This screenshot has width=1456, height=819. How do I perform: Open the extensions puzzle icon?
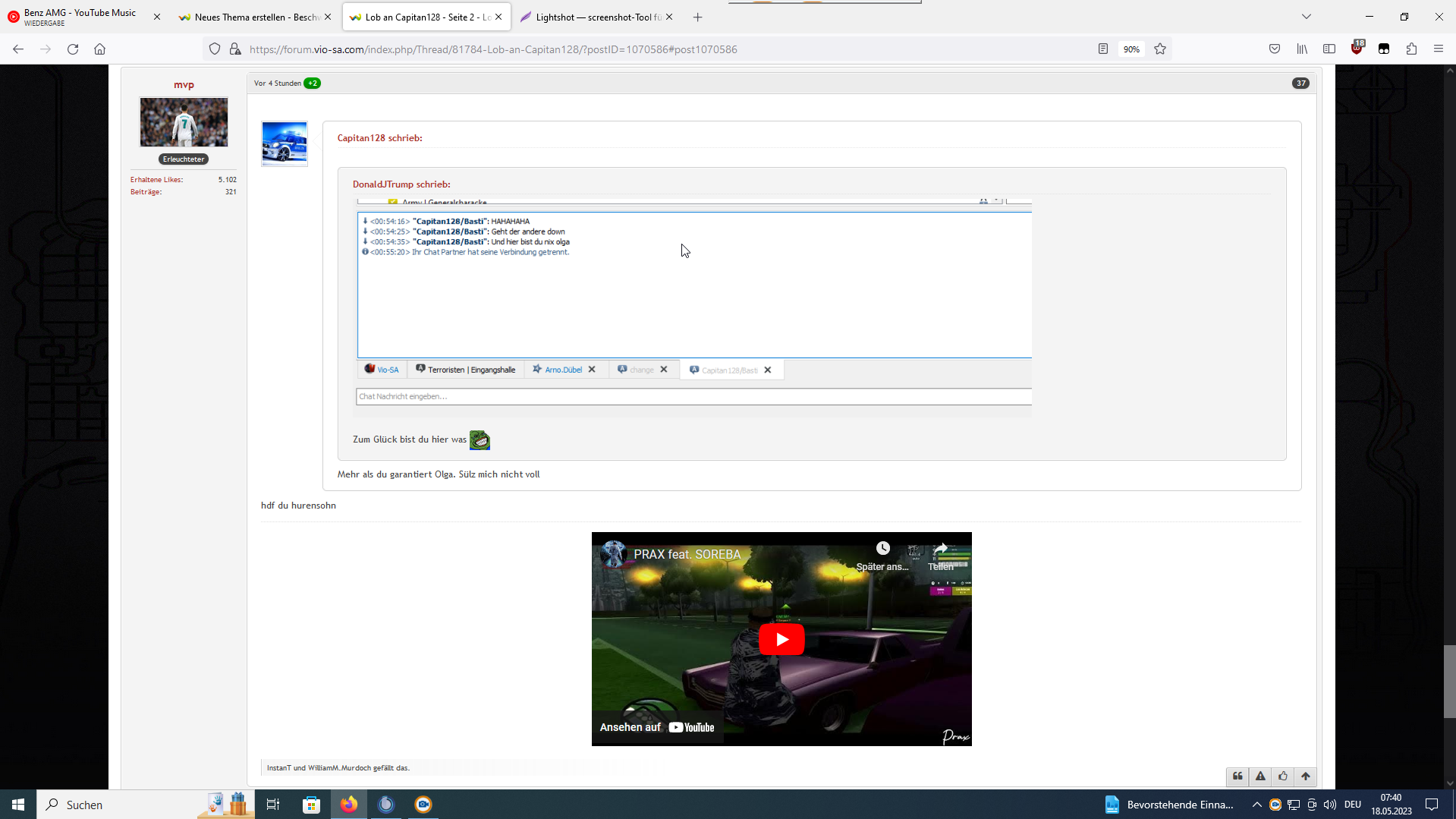1411,49
